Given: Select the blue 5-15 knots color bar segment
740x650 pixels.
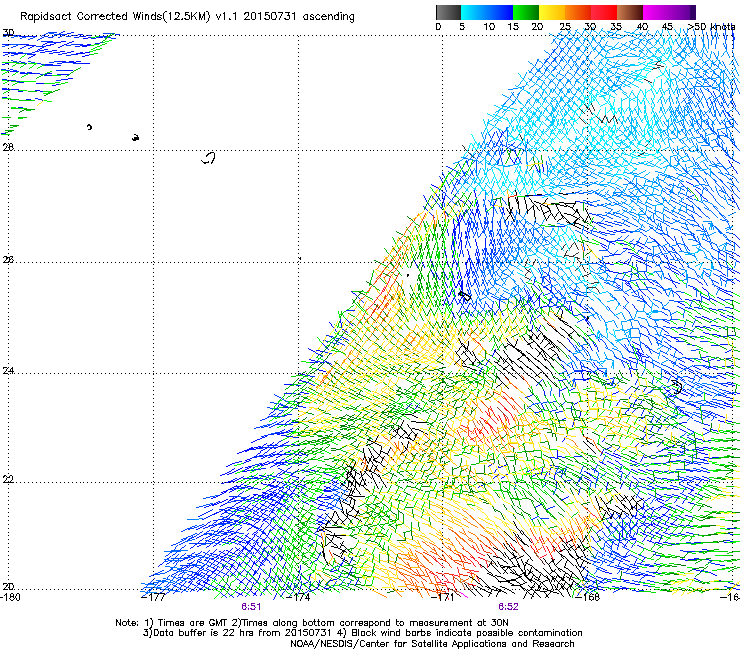Looking at the screenshot, I should [487, 12].
